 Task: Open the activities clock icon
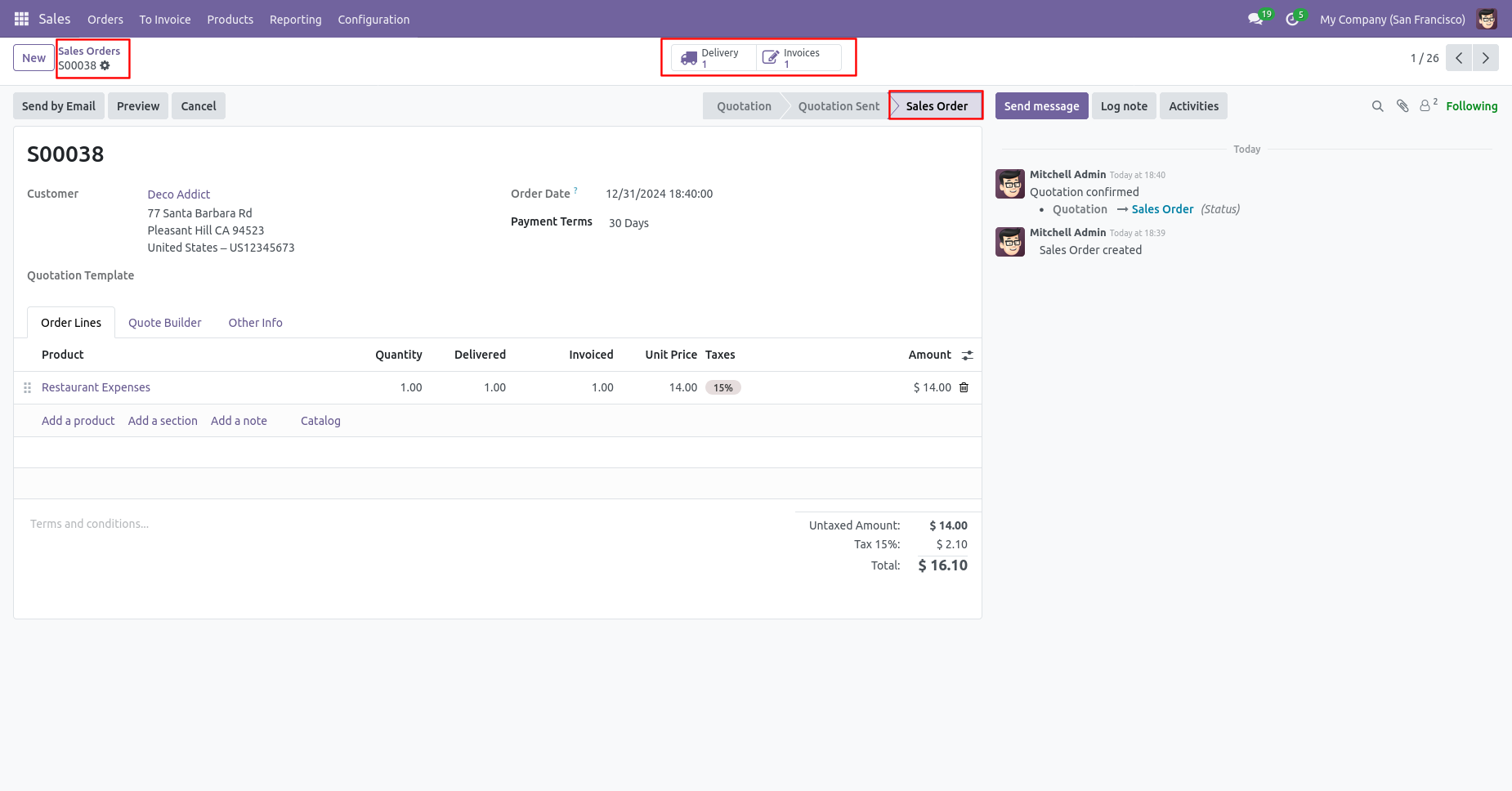pyautogui.click(x=1292, y=19)
